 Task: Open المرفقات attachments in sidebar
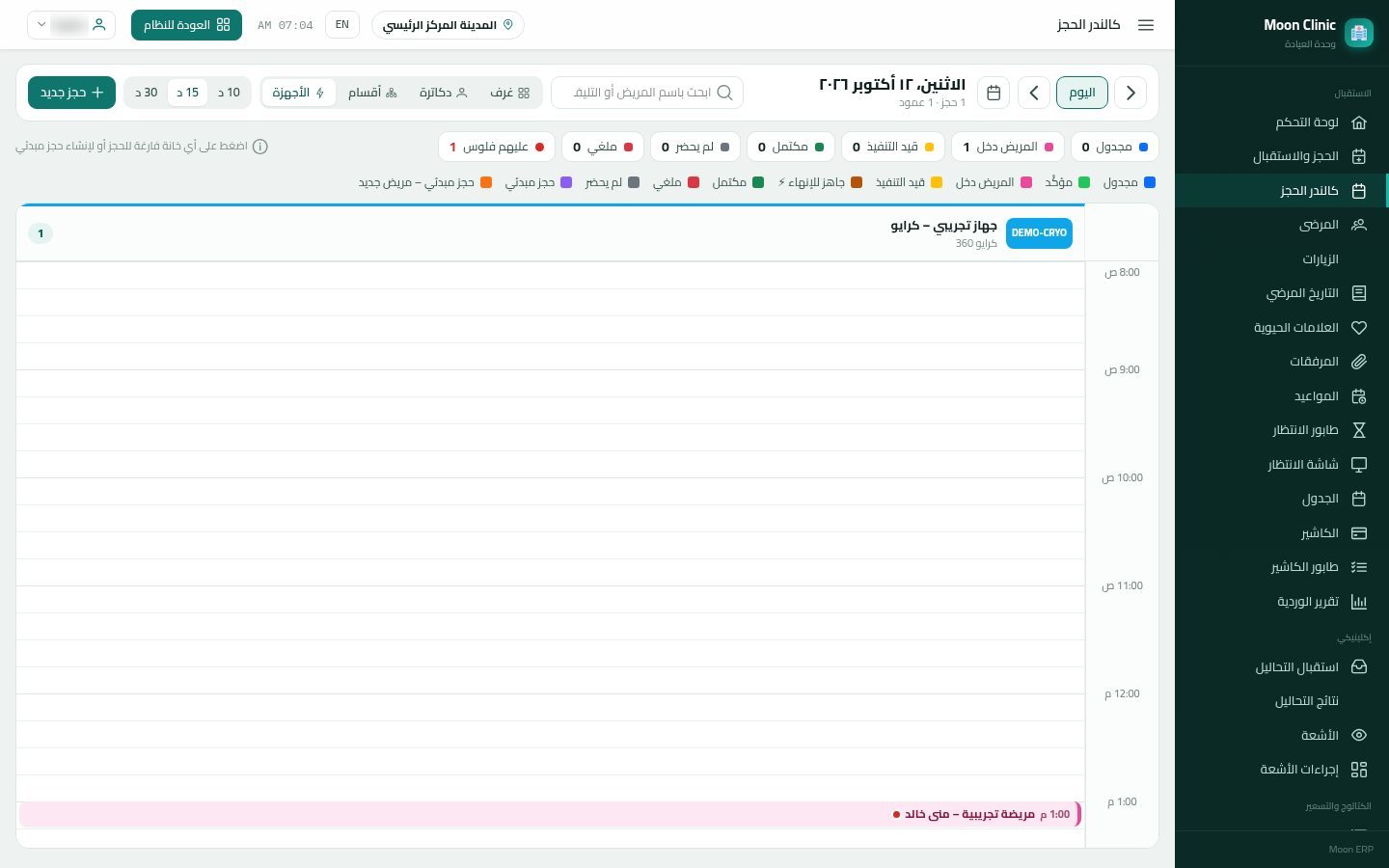click(x=1281, y=362)
